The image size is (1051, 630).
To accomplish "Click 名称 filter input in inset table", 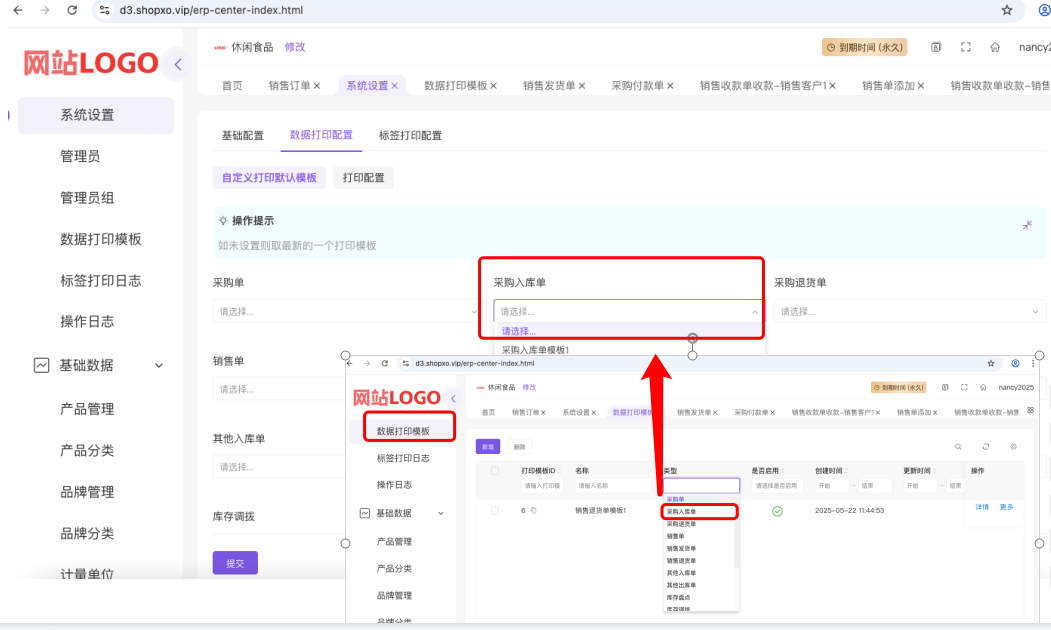I will (613, 485).
